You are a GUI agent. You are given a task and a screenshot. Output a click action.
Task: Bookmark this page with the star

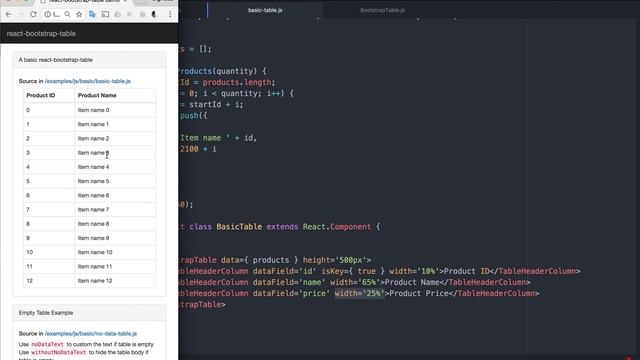[79, 14]
